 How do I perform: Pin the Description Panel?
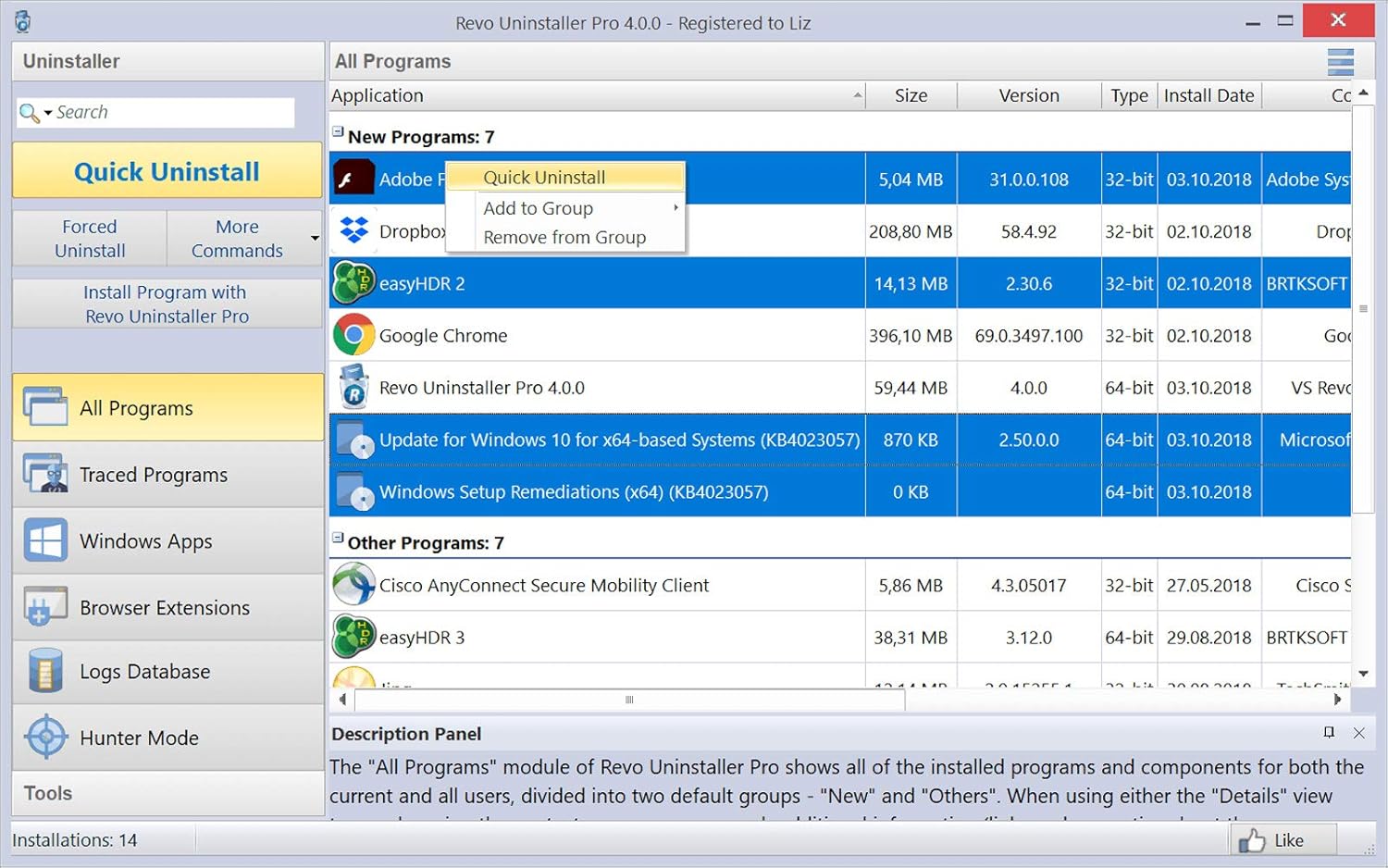(x=1329, y=733)
